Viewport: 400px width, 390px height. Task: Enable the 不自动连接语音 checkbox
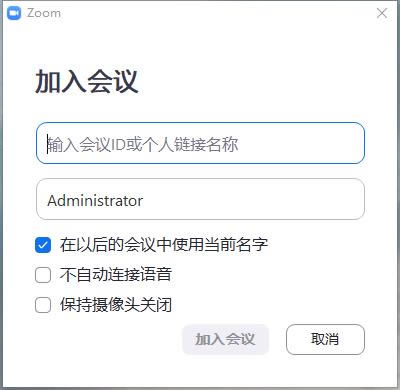pos(43,275)
